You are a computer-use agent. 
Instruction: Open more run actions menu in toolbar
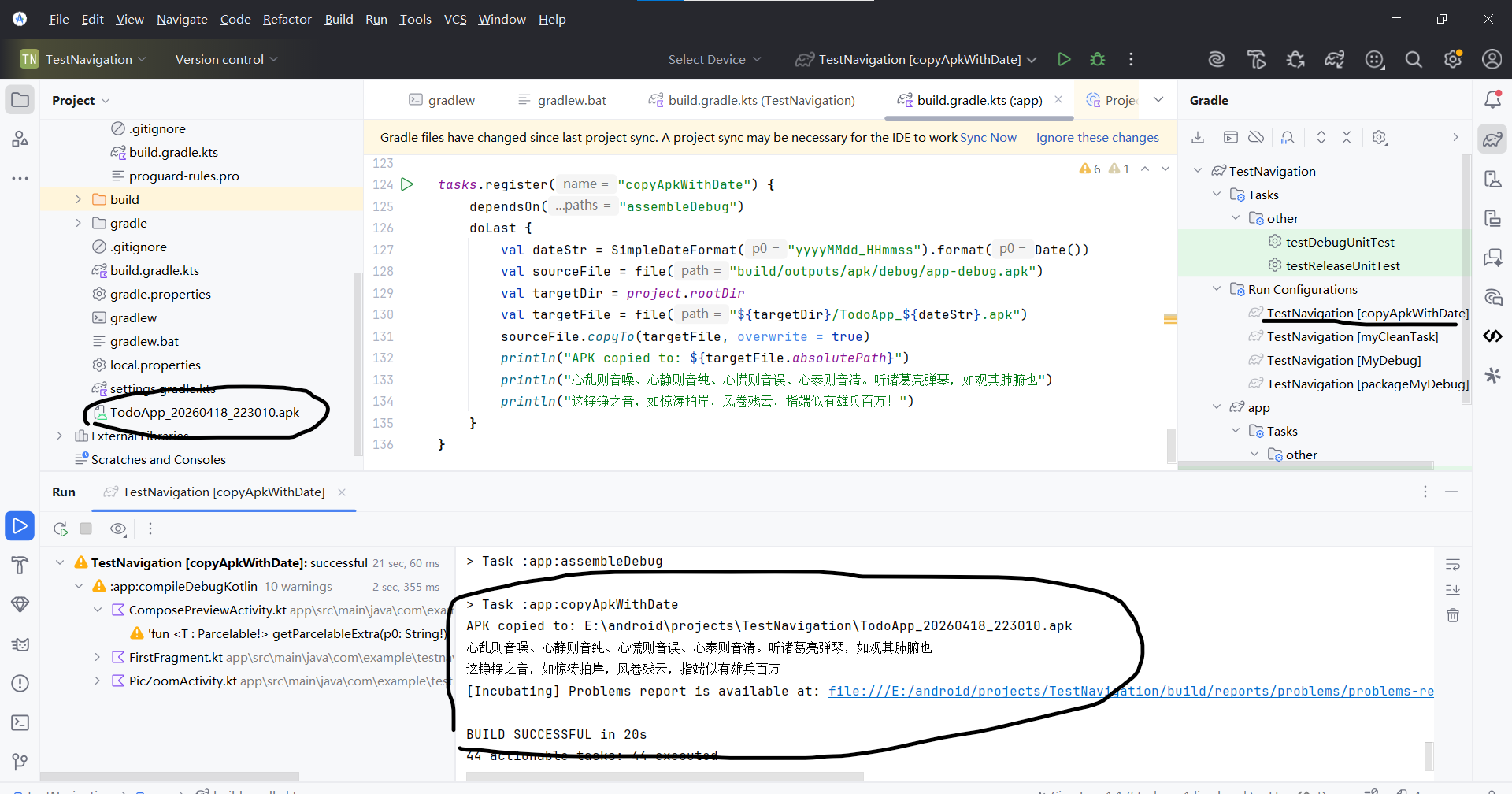(1131, 59)
